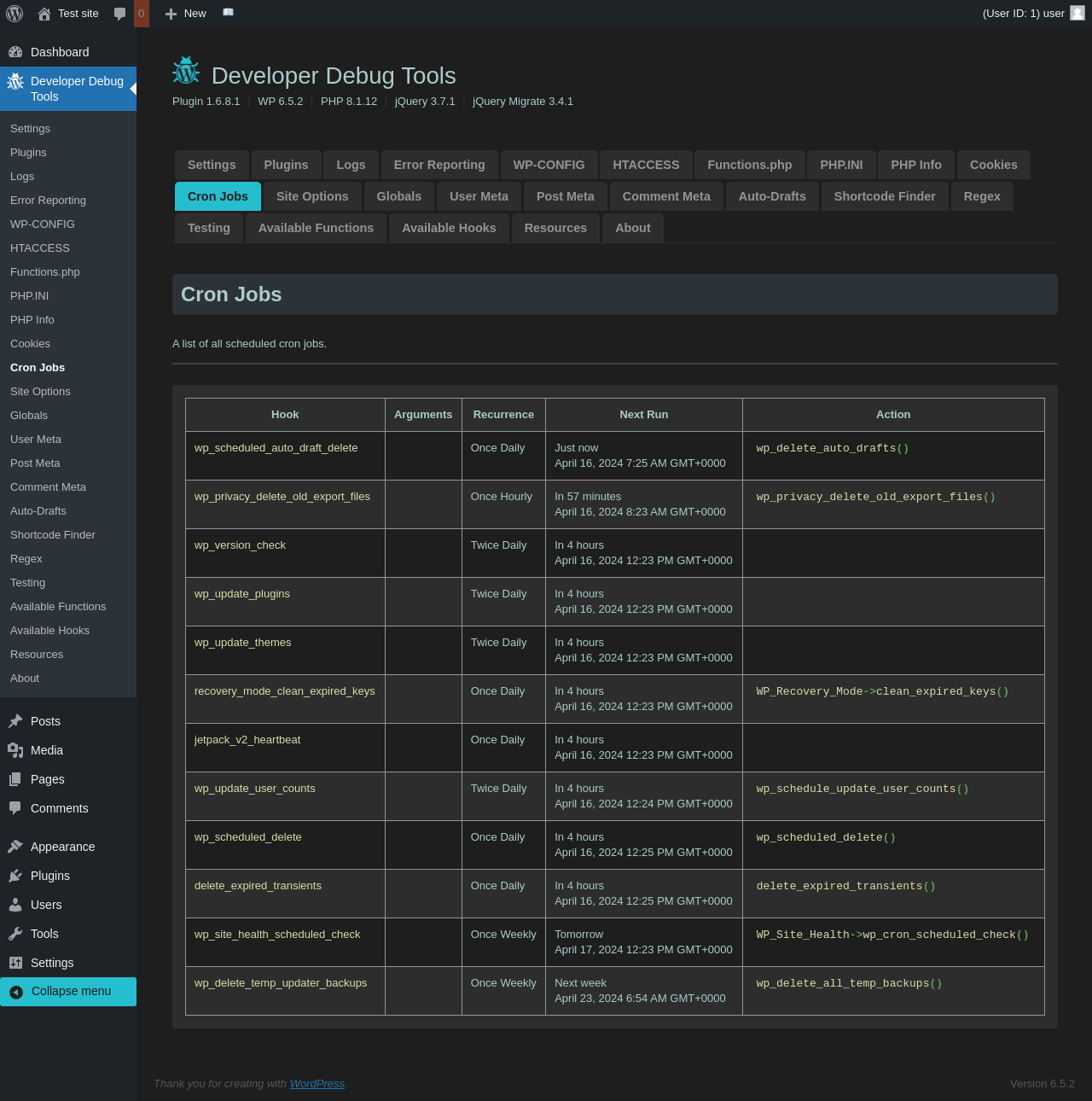Click the Dashboard gauge icon in sidebar
Viewport: 1092px width, 1101px height.
(15, 52)
